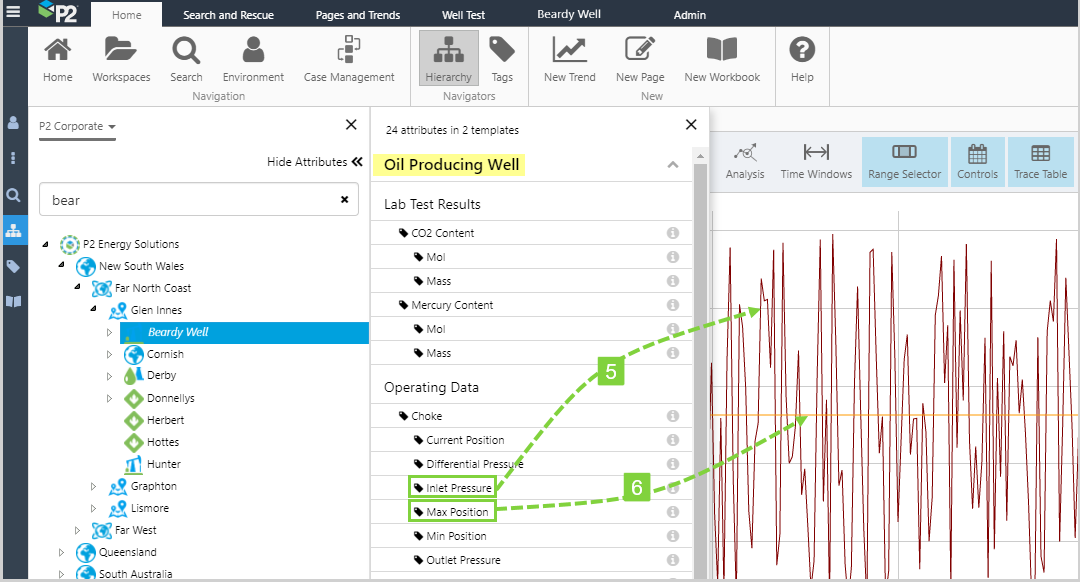The height and width of the screenshot is (582, 1080).
Task: Open Case Management
Action: coord(349,59)
